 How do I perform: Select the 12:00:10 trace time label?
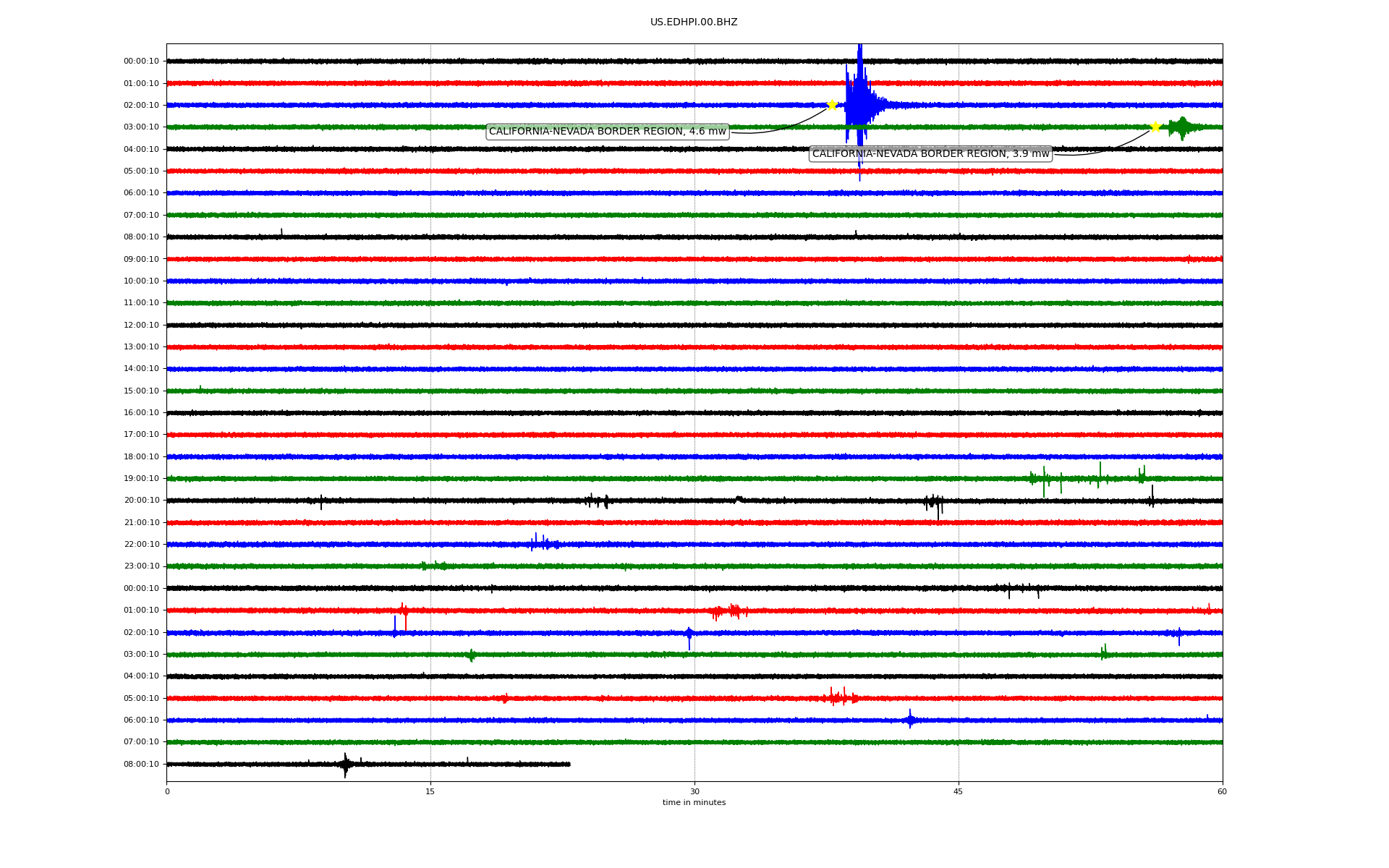(141, 325)
